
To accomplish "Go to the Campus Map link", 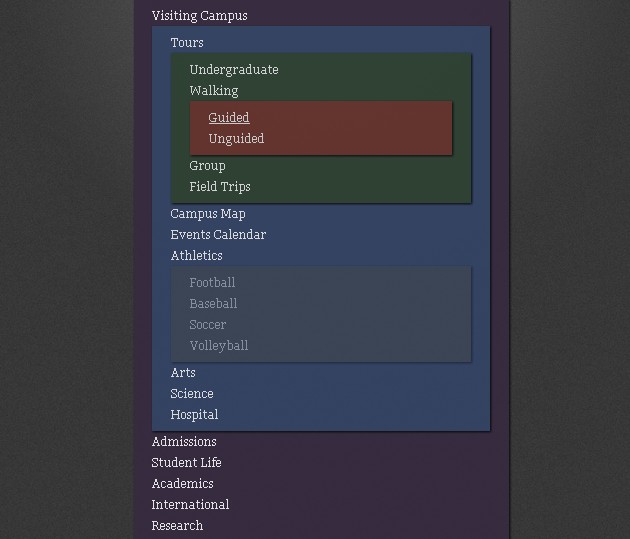I will point(208,214).
